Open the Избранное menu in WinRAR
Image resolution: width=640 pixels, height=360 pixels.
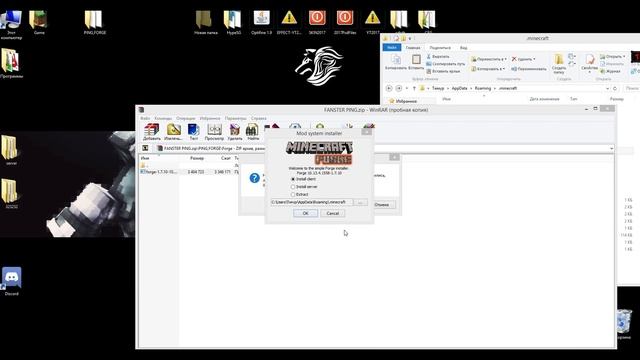(x=210, y=118)
